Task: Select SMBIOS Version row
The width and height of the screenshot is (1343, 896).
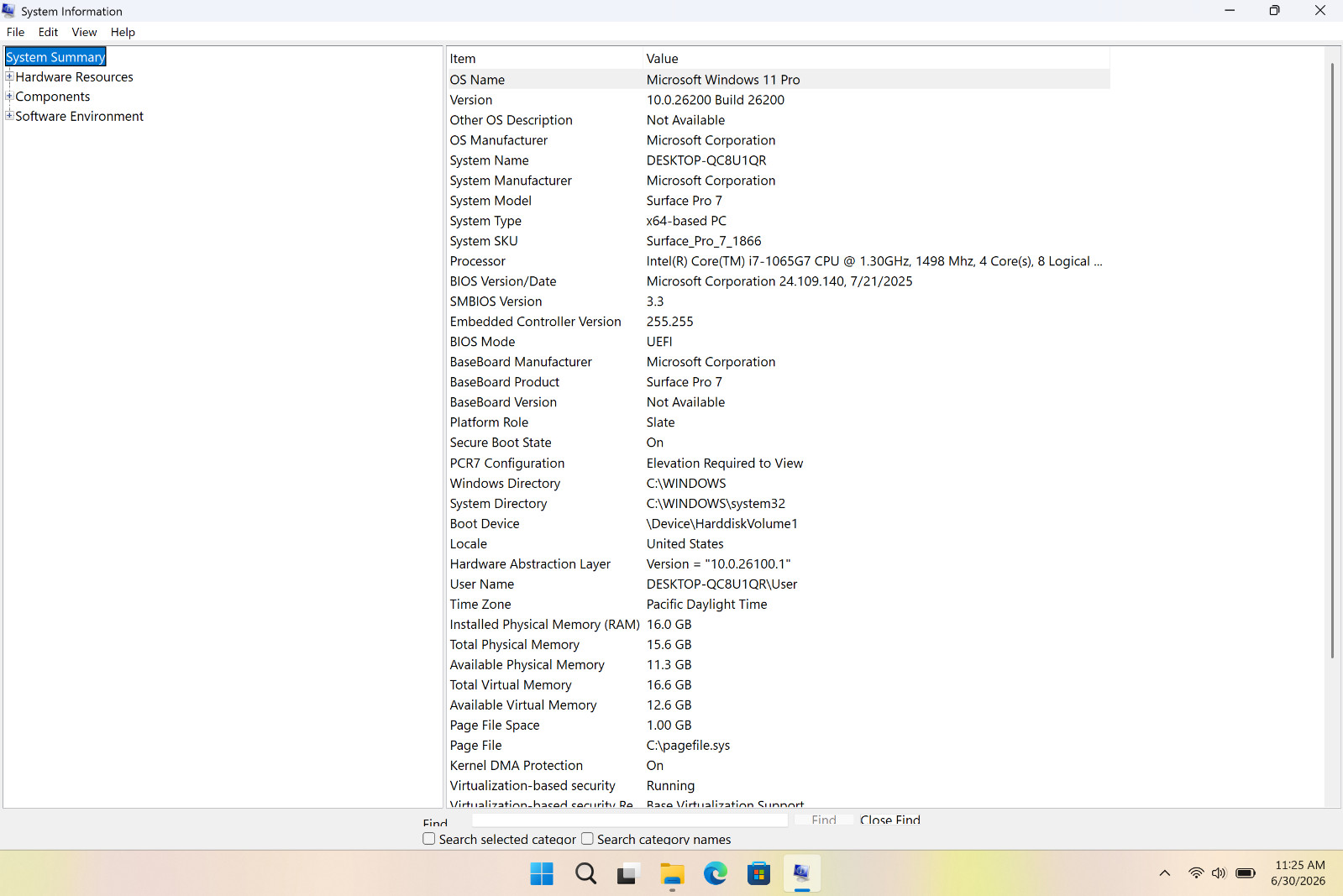Action: pos(779,301)
